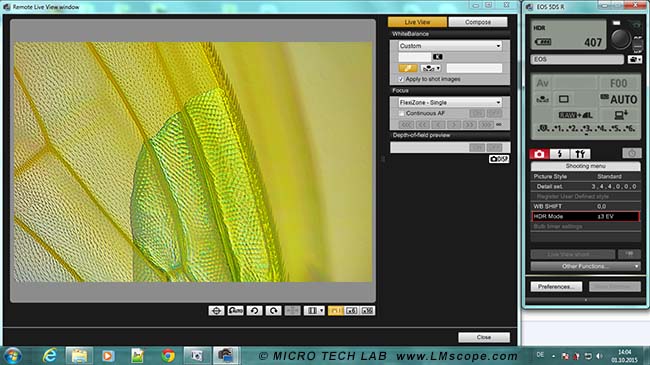Select the HDR Mode row
This screenshot has width=650, height=365.
click(585, 216)
